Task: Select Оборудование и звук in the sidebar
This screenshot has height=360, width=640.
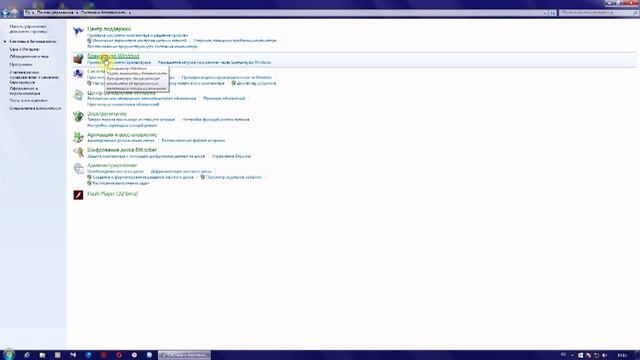Action: point(29,56)
